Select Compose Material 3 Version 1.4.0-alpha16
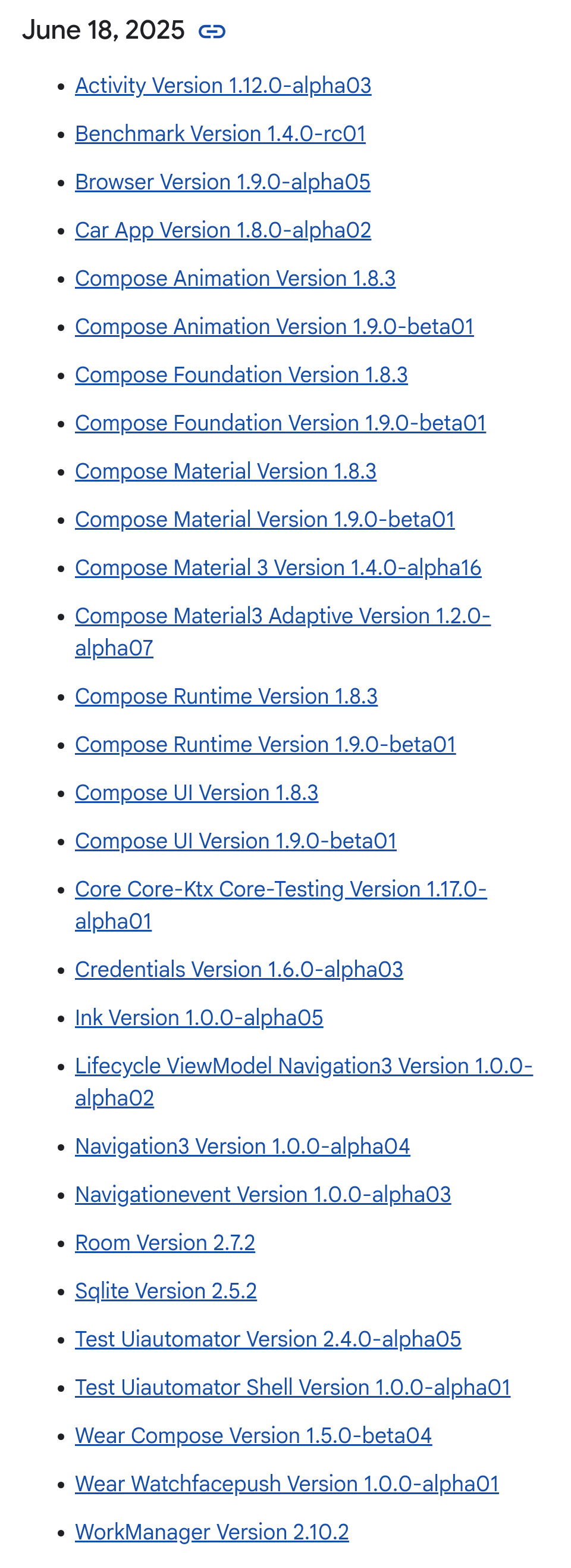The image size is (571, 1568). click(278, 568)
